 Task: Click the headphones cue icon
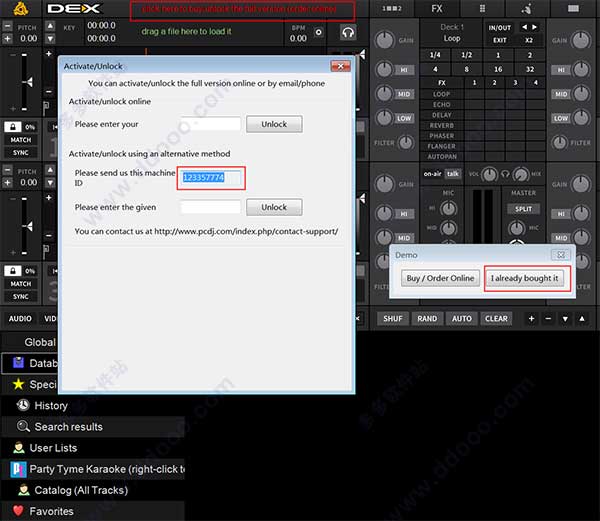click(348, 33)
